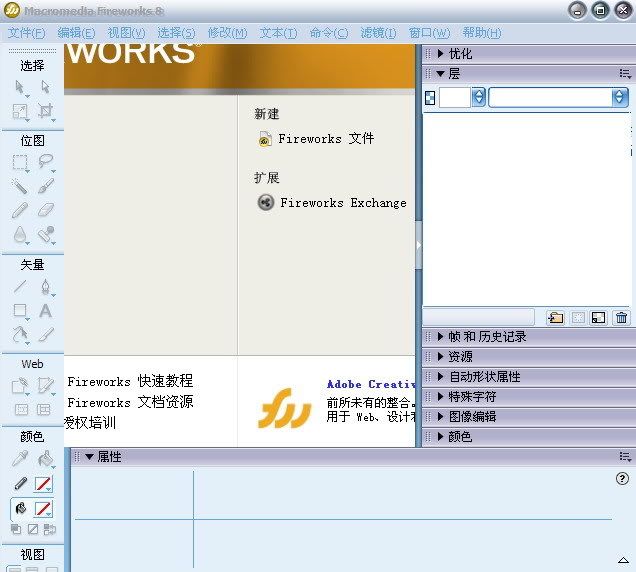
Task: Select the Pointer tool
Action: [x=19, y=87]
